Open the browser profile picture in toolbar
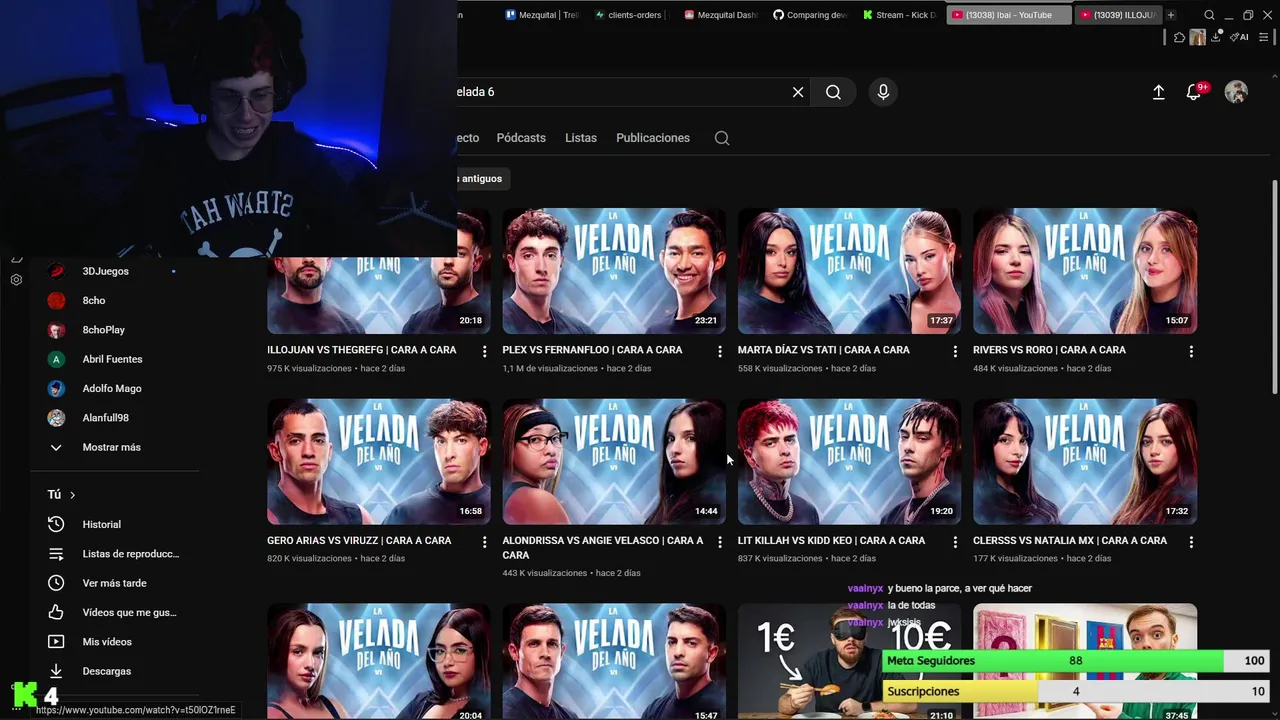This screenshot has width=1280, height=720. (x=1198, y=37)
